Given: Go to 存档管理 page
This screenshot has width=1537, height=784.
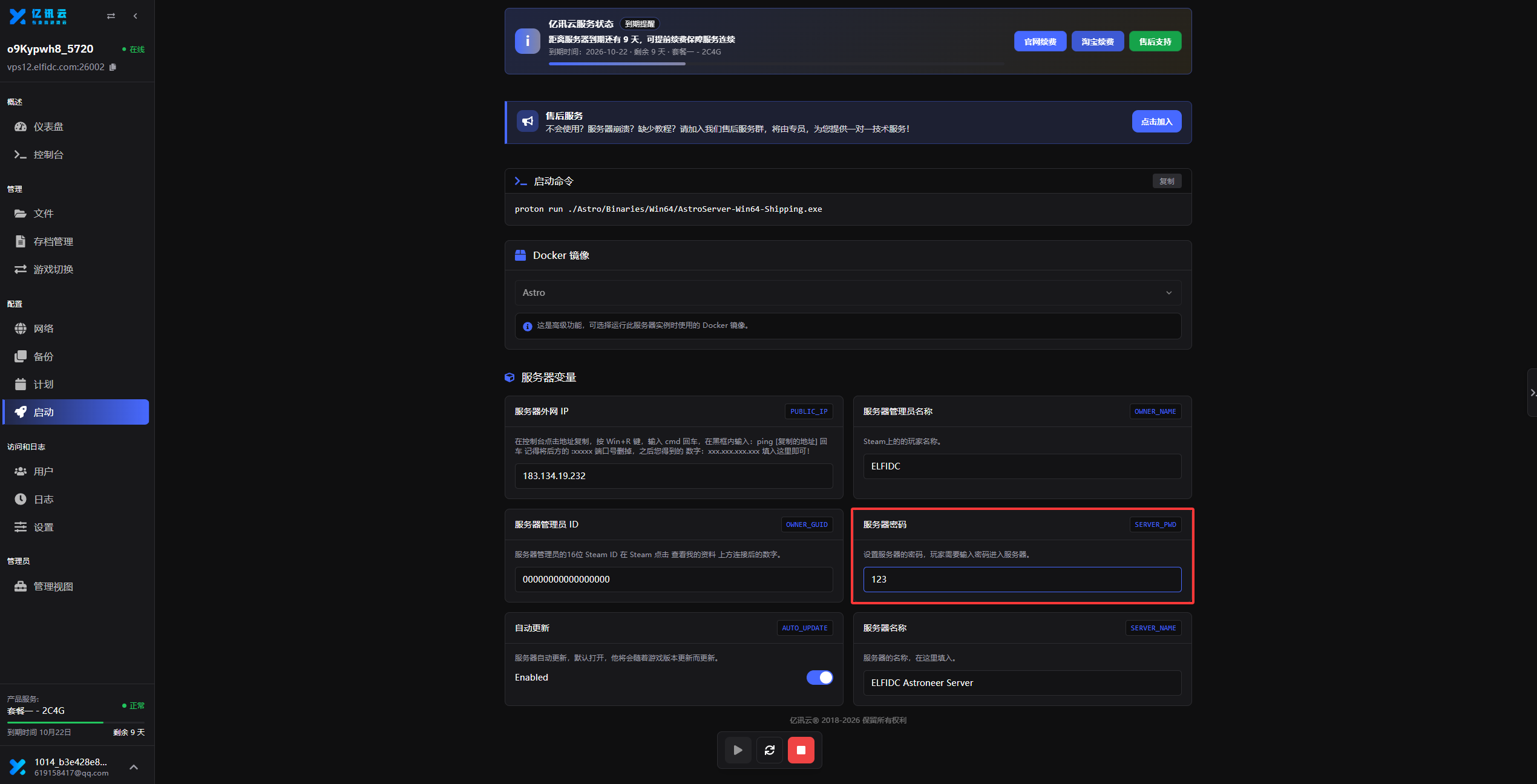Looking at the screenshot, I should pos(76,241).
